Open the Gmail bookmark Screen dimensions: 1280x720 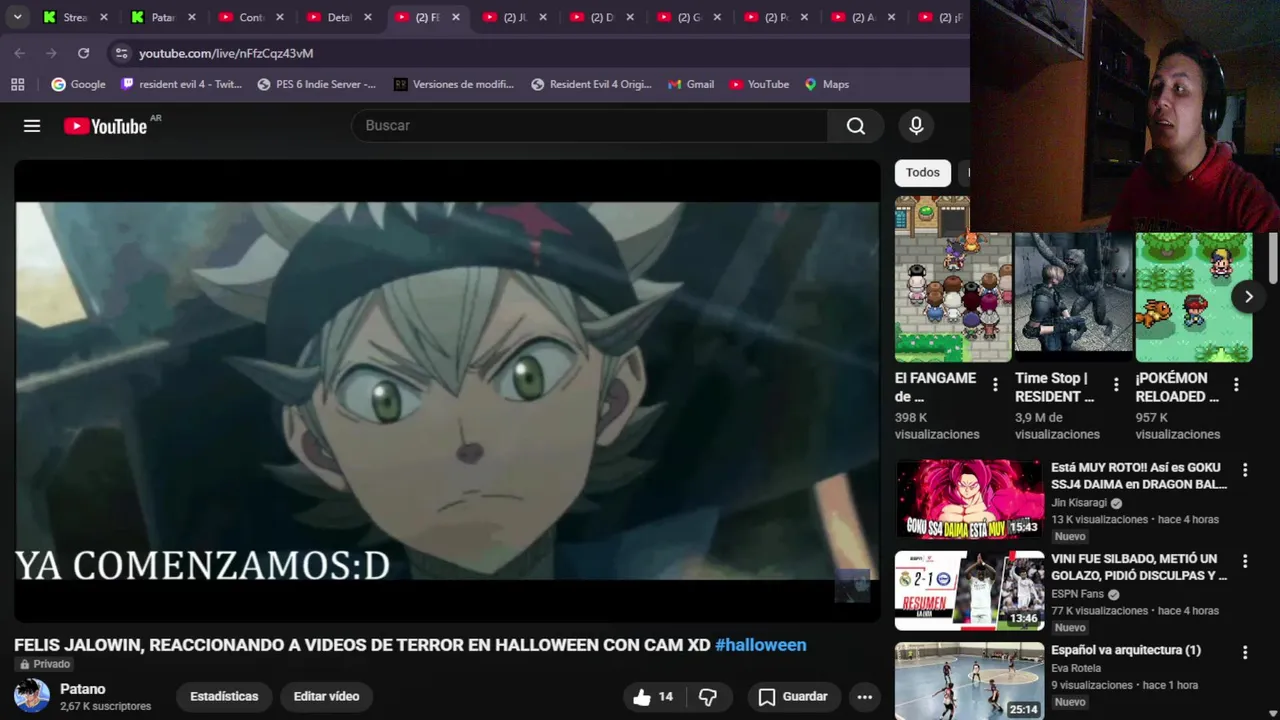pos(691,84)
